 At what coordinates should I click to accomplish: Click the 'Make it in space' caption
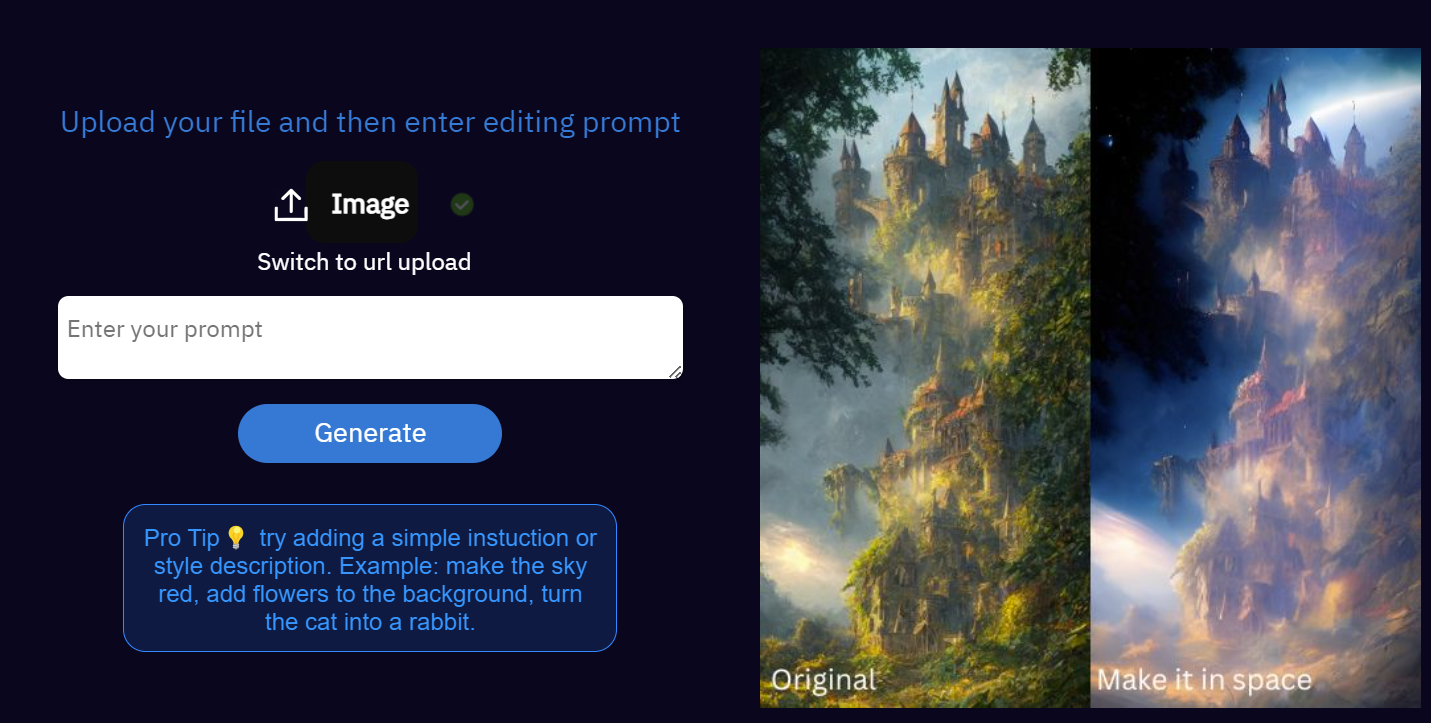pos(1204,680)
